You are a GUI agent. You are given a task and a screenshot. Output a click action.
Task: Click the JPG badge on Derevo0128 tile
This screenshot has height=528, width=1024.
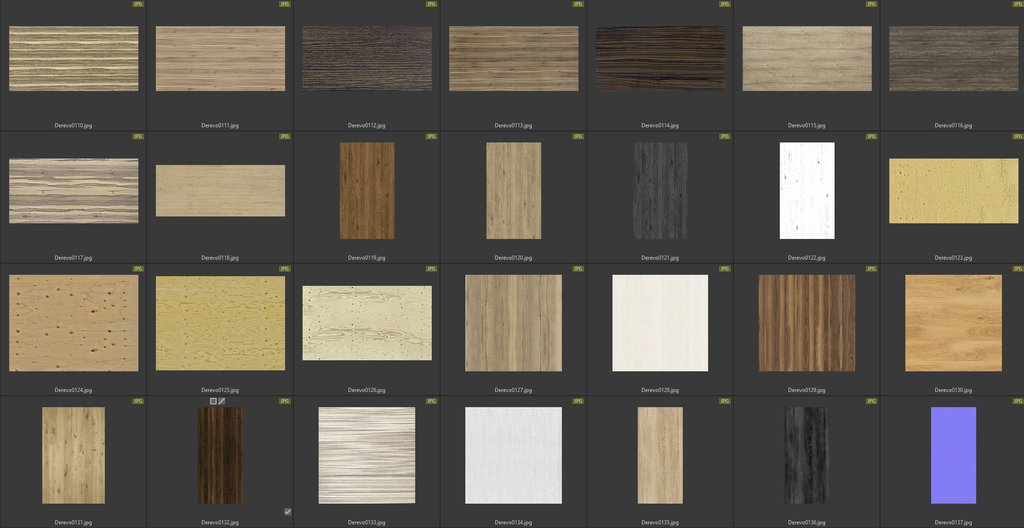pos(725,269)
